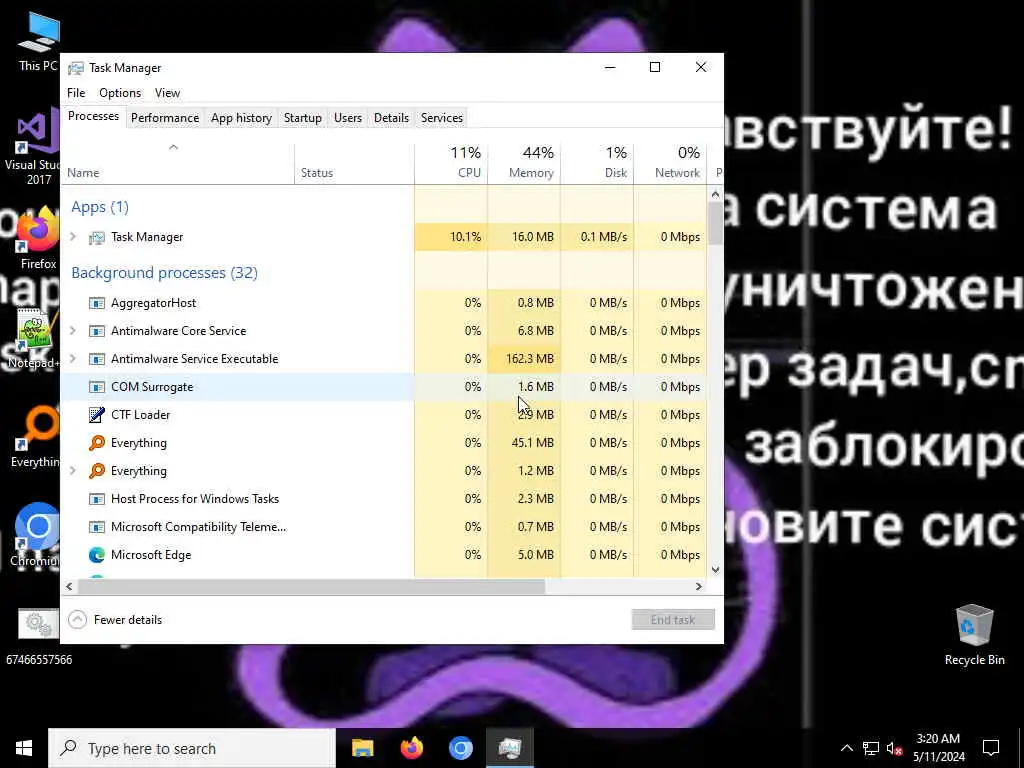Click the horizontal scrollbar thumb
The height and width of the screenshot is (768, 1024).
pyautogui.click(x=311, y=586)
